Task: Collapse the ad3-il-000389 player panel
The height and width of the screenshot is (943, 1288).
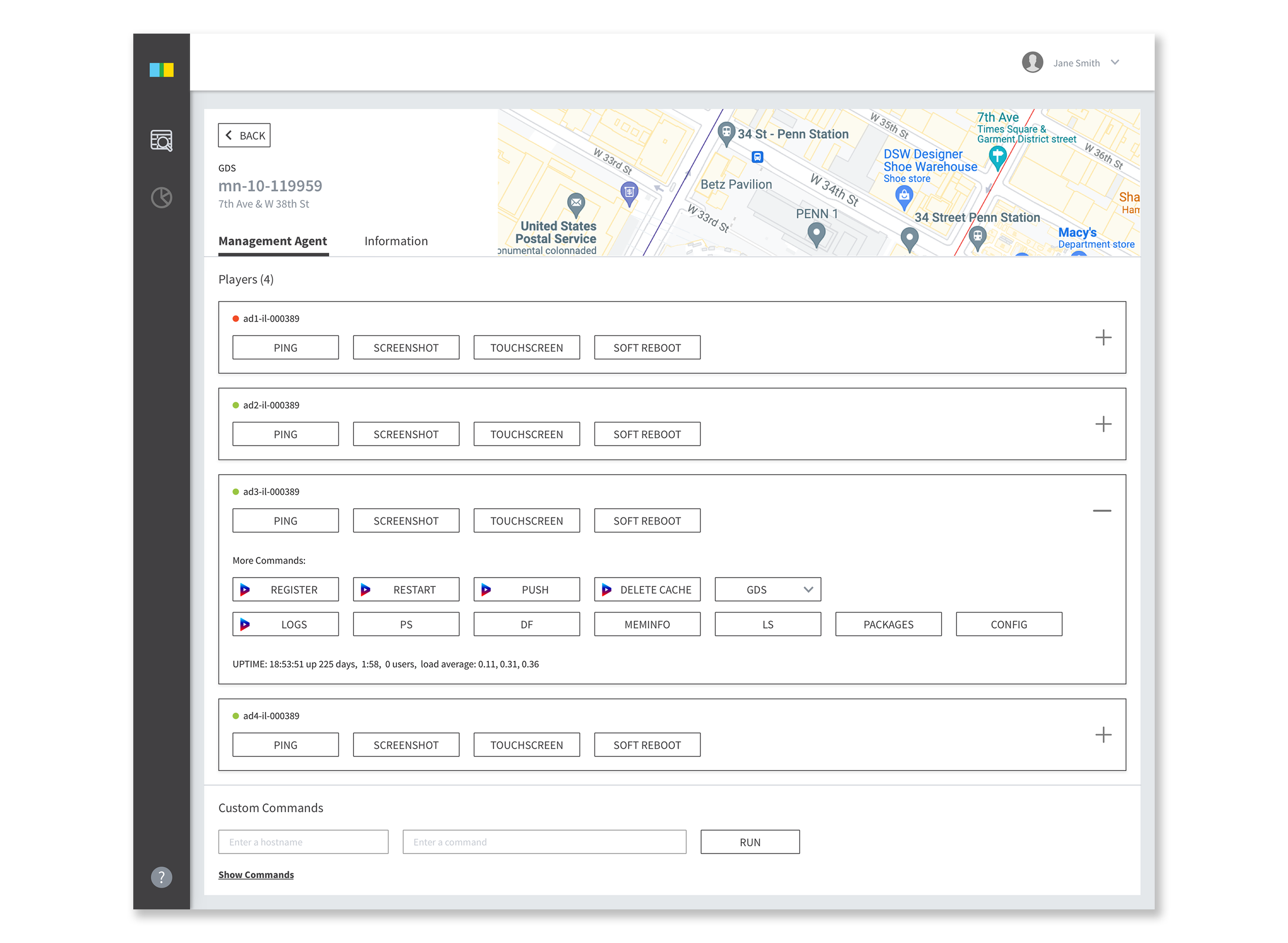Action: pyautogui.click(x=1101, y=510)
